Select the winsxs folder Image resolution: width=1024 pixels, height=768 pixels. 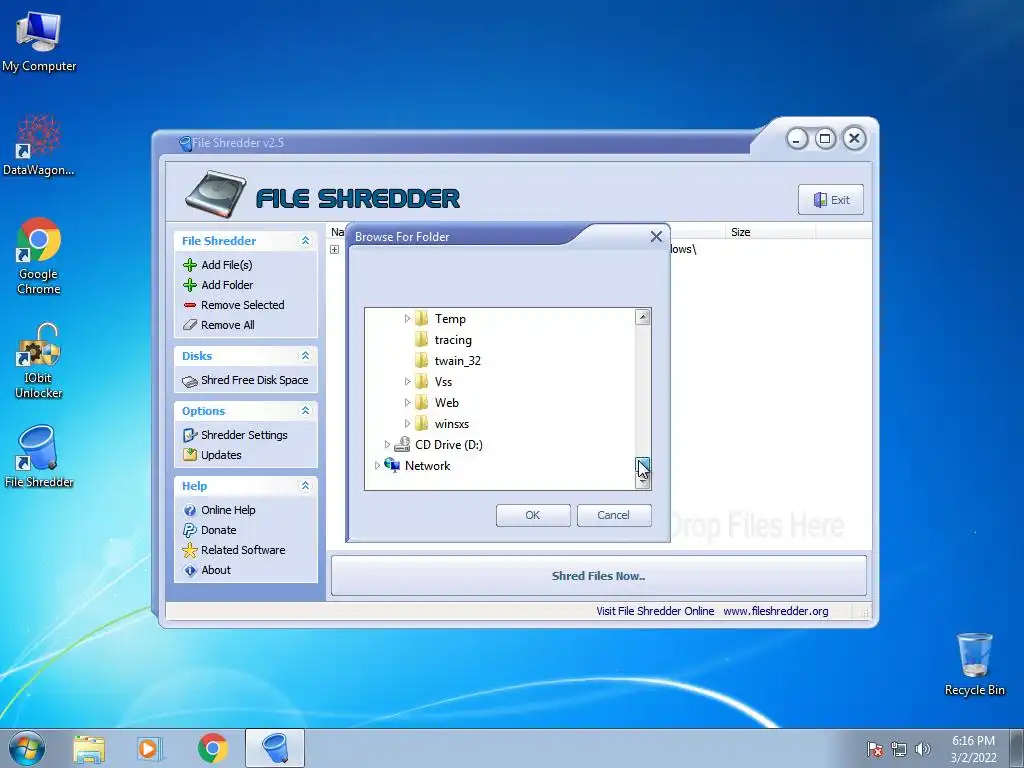(452, 424)
